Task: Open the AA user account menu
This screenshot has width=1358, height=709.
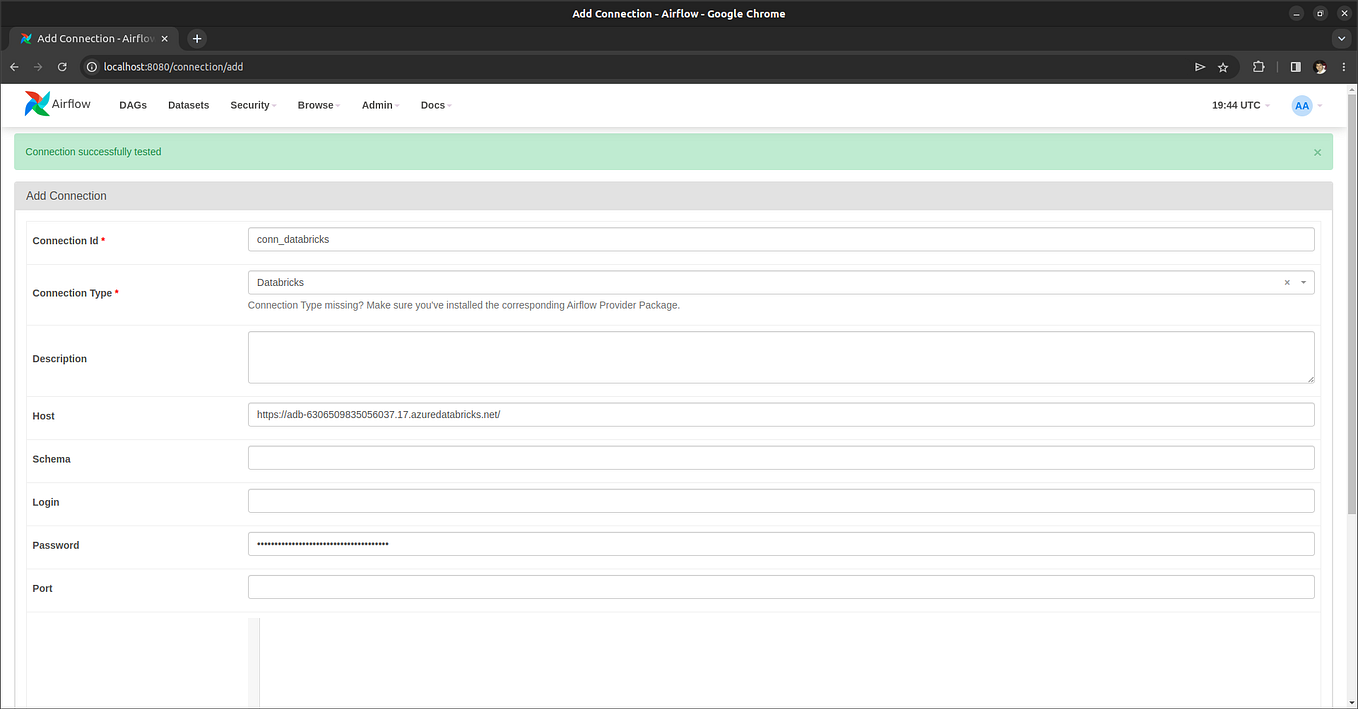Action: [x=1302, y=105]
